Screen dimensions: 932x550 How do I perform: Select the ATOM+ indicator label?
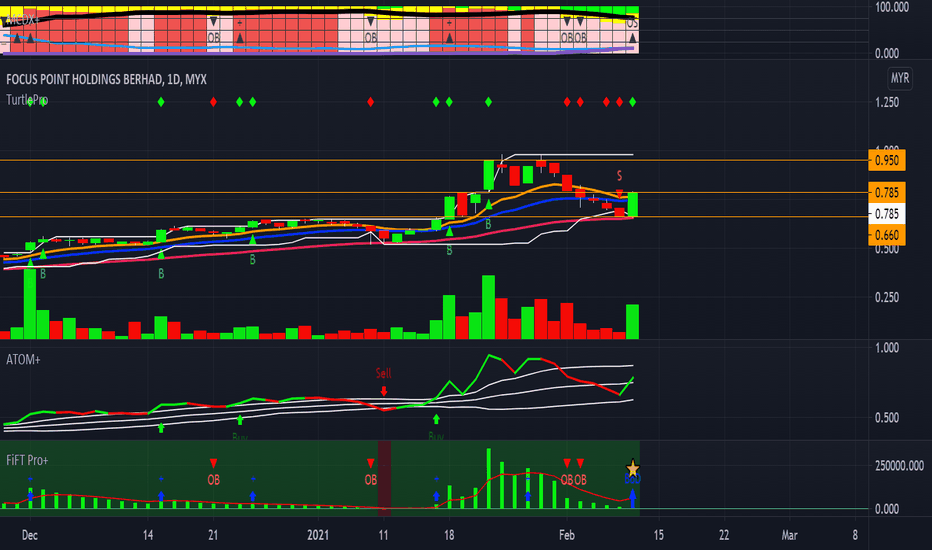coord(23,360)
